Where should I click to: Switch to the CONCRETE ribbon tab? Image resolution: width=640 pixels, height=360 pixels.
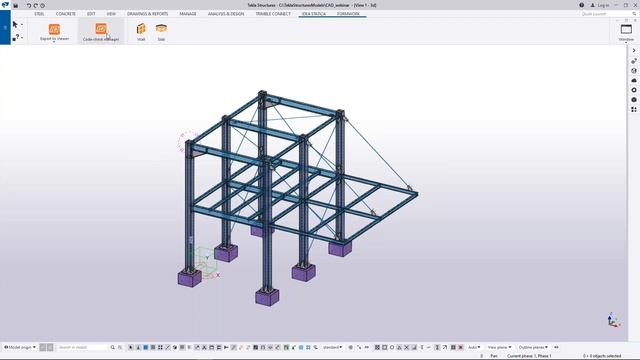pos(66,14)
